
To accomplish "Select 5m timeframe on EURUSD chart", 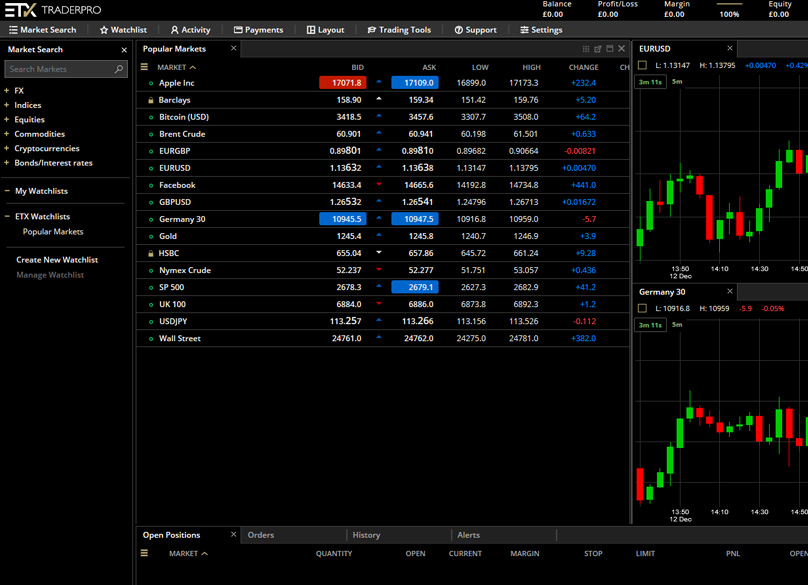I will (677, 81).
